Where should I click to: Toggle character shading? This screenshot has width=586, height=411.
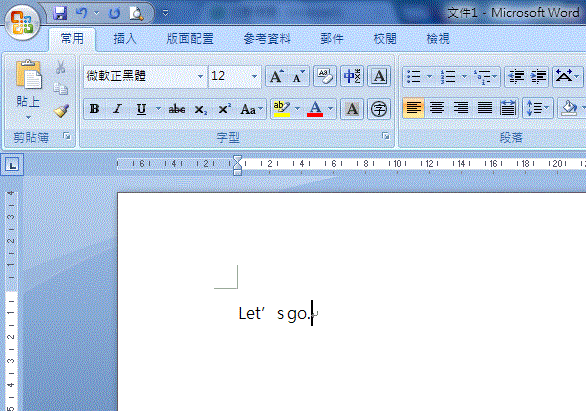[352, 109]
